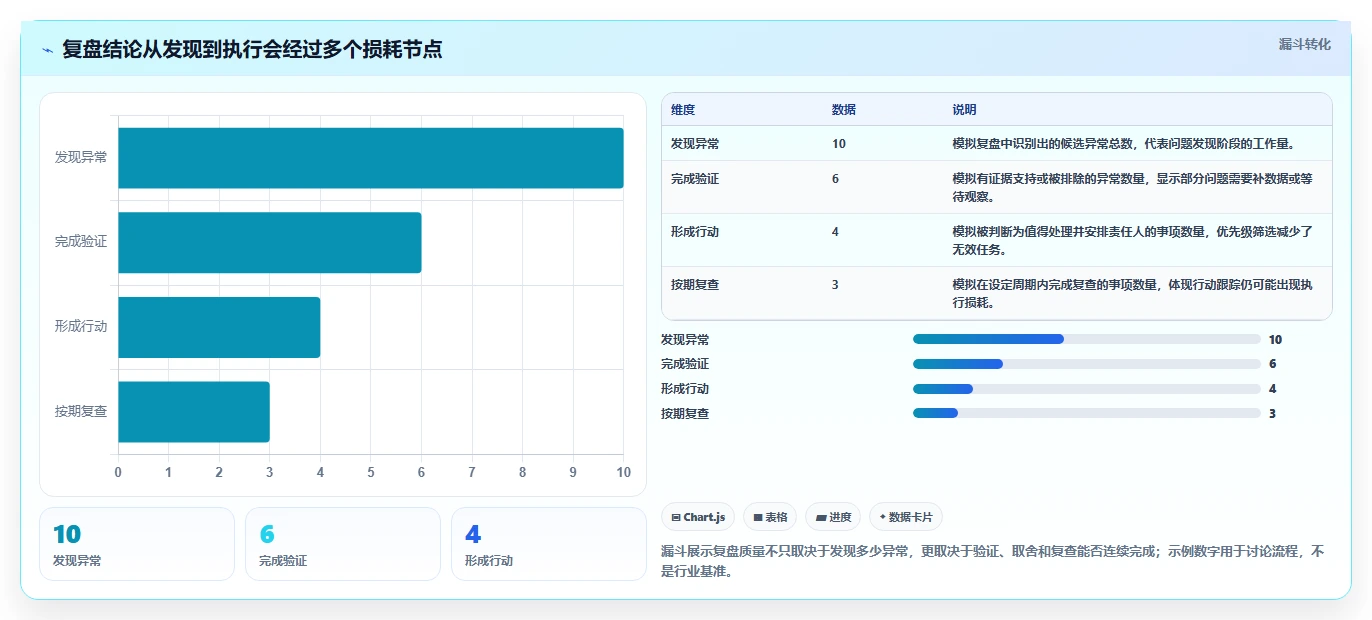Click the 维度 column header
Screen dimensions: 1372x620
pos(683,109)
